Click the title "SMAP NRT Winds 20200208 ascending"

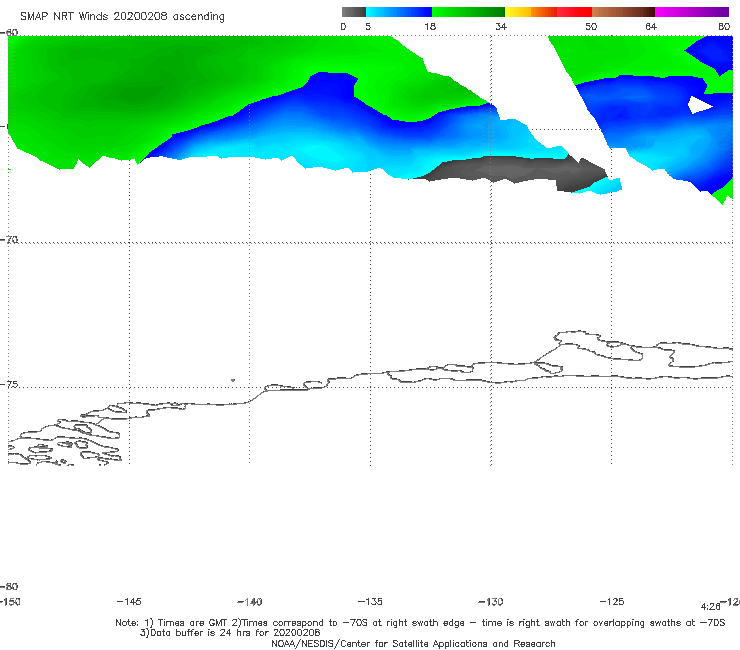coord(122,17)
